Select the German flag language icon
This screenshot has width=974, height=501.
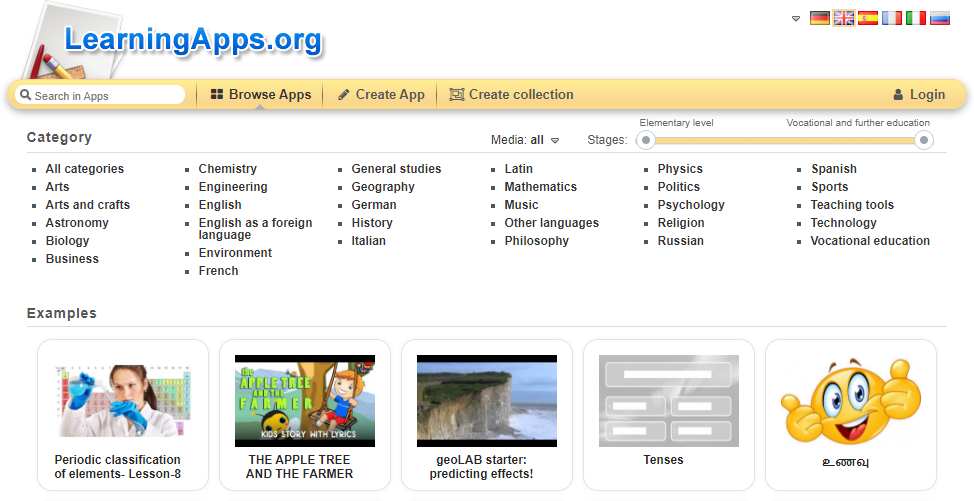click(x=819, y=18)
